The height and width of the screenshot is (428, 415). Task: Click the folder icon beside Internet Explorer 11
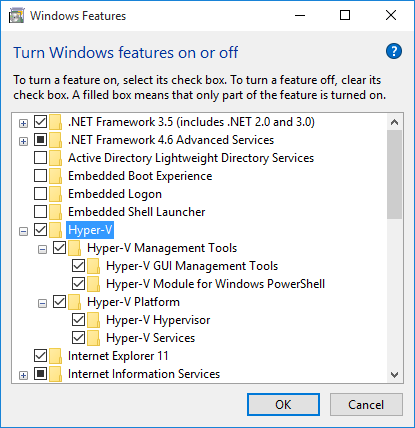56,356
